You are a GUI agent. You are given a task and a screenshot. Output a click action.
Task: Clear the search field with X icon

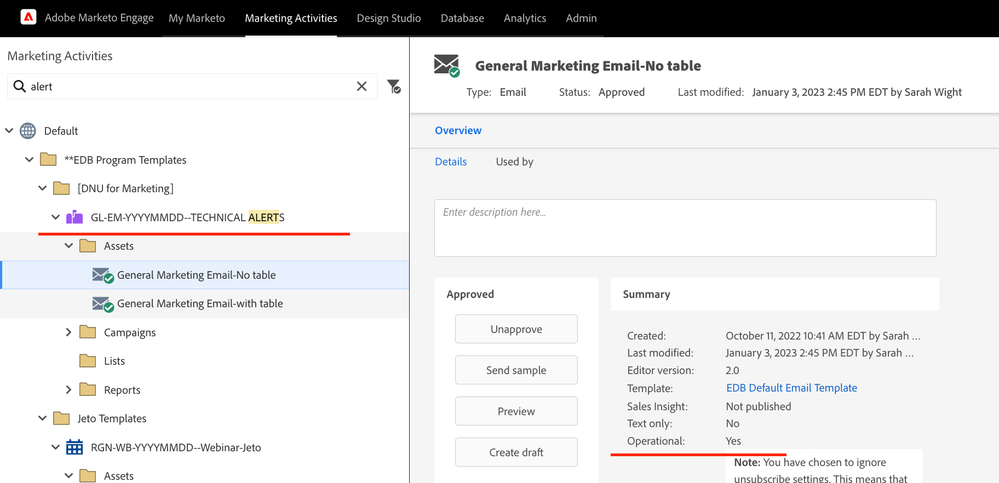362,87
